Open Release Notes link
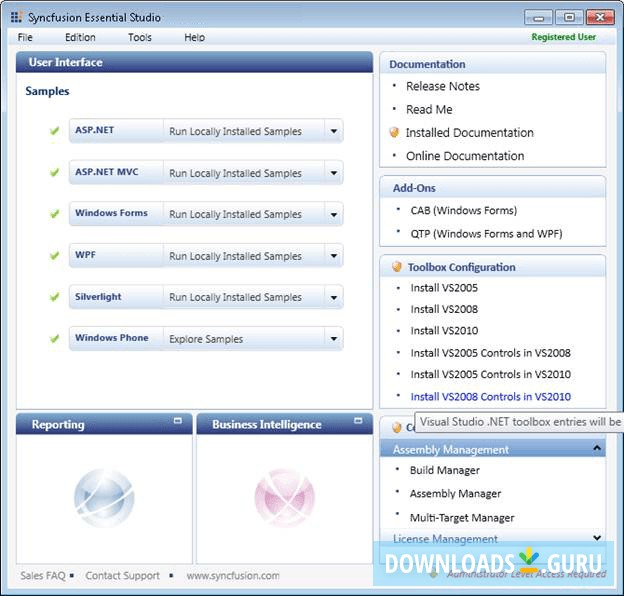 [x=443, y=86]
